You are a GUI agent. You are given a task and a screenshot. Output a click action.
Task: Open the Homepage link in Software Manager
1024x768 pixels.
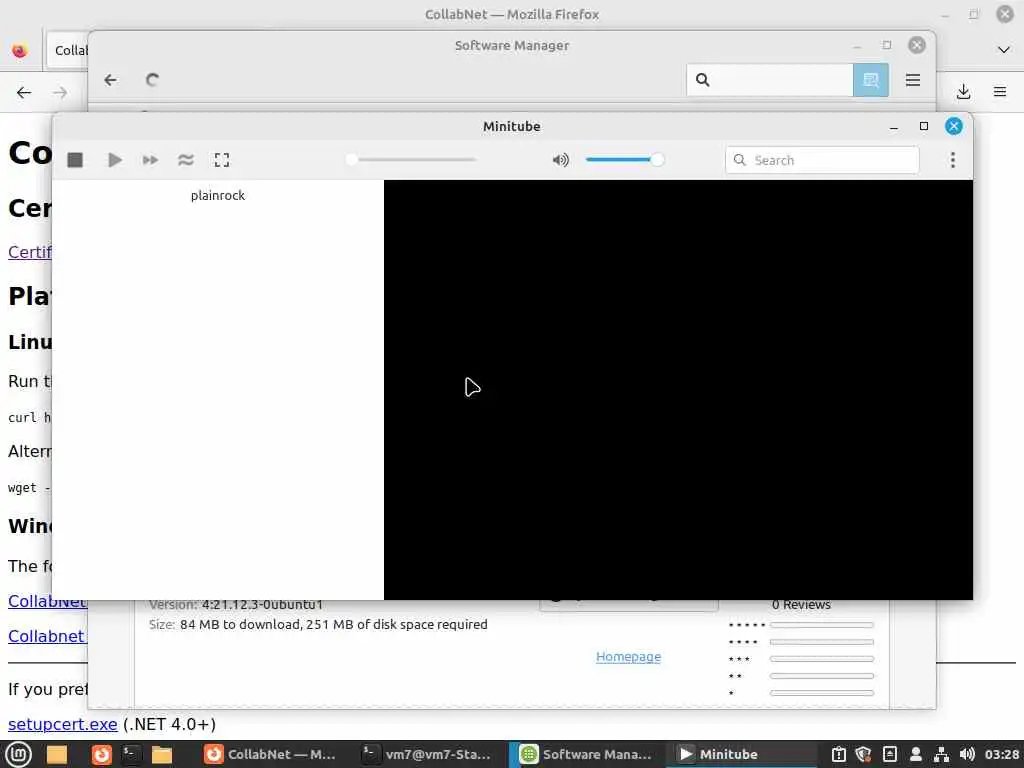point(628,656)
